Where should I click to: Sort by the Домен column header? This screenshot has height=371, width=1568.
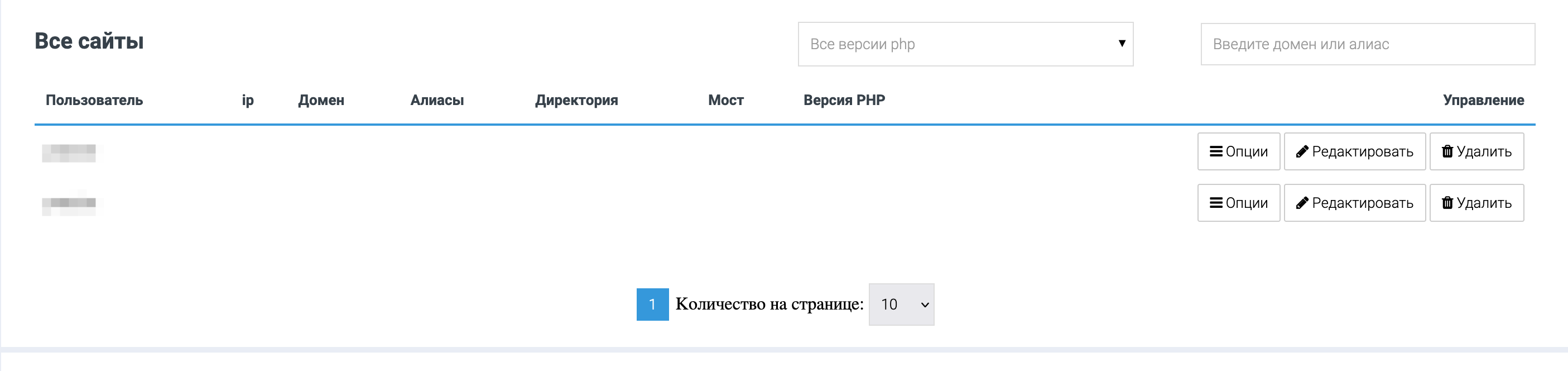click(321, 100)
